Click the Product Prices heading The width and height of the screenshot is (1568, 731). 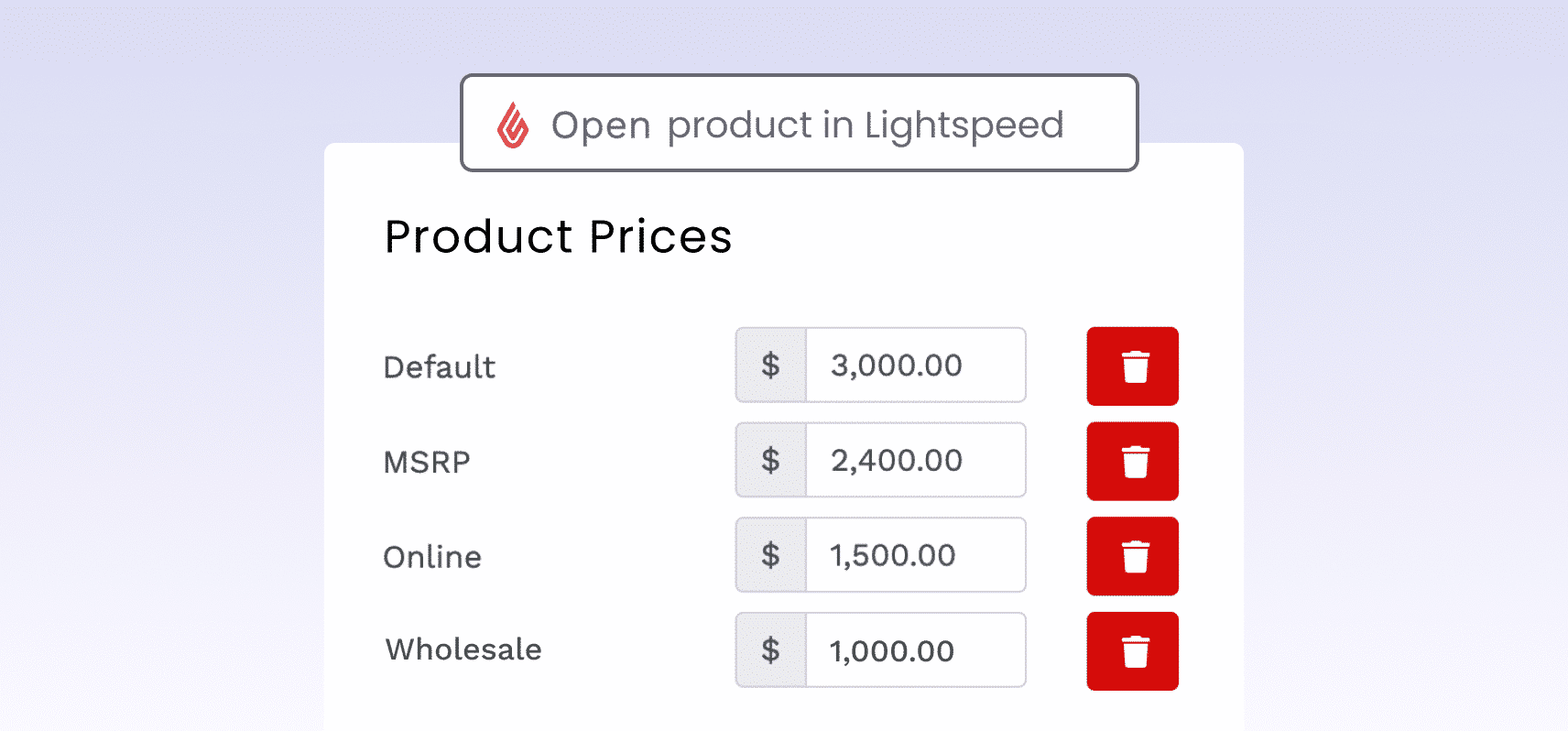pyautogui.click(x=559, y=236)
